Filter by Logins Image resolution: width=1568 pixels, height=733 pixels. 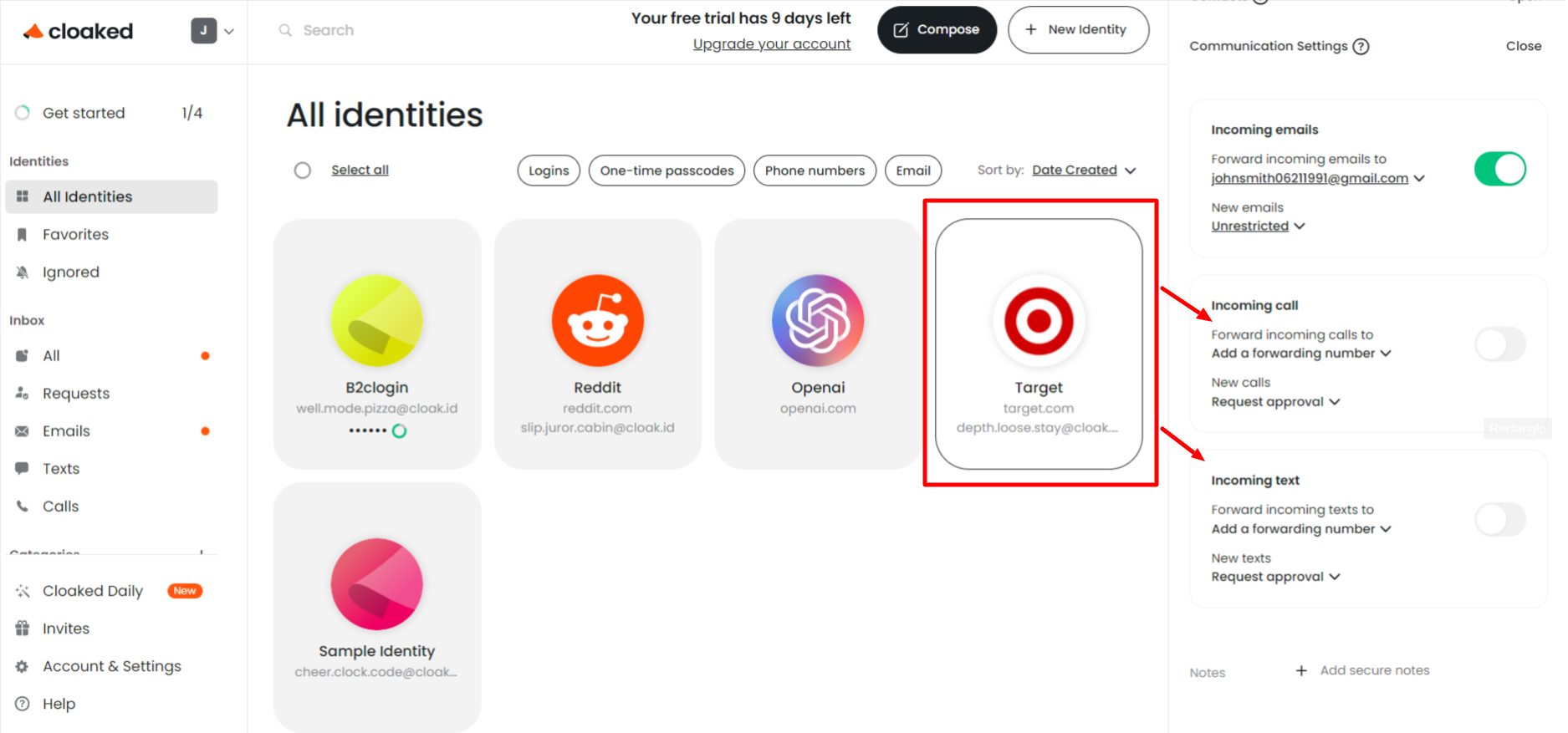coord(549,171)
